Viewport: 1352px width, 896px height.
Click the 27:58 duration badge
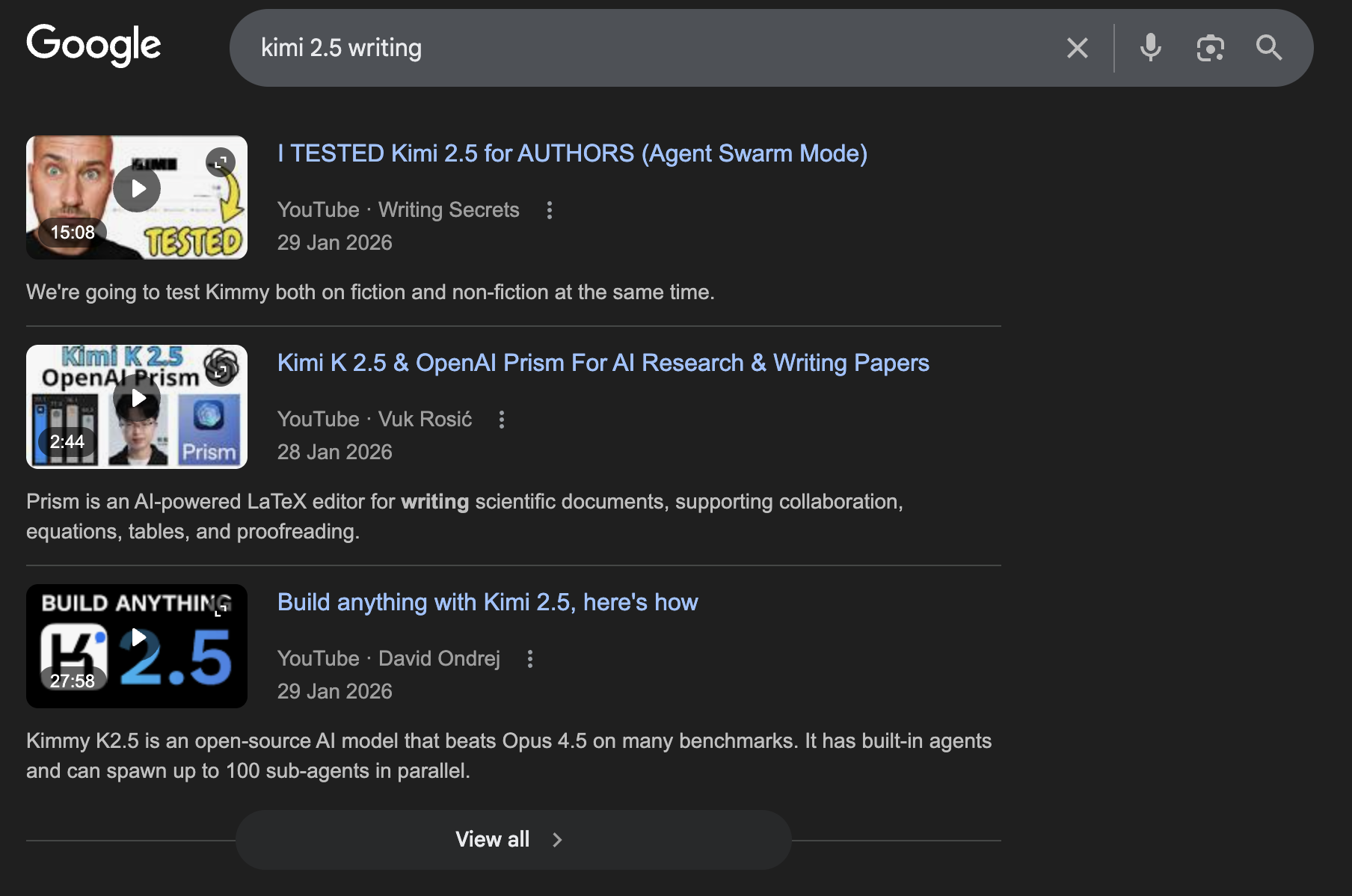point(73,681)
